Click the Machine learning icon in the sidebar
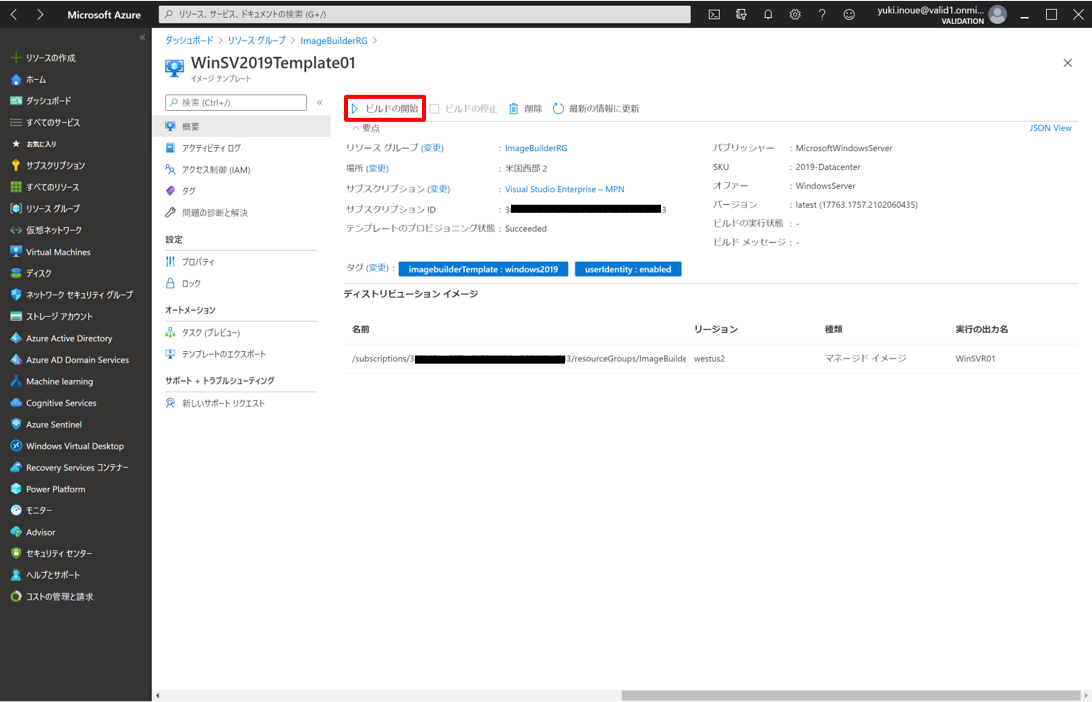 16,382
